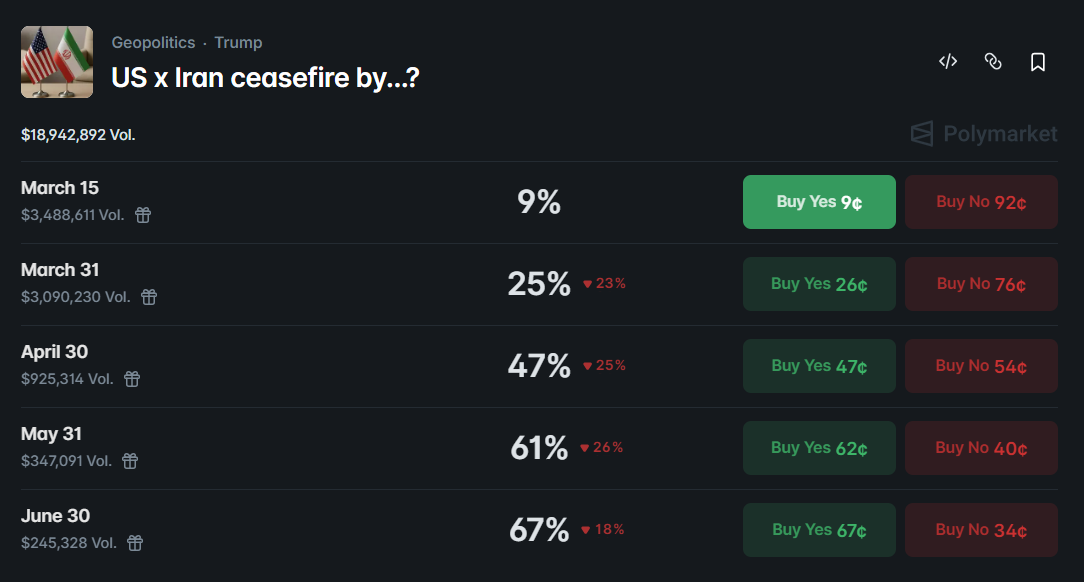Click the gift icon beside March 31
The image size is (1084, 582).
pos(148,296)
